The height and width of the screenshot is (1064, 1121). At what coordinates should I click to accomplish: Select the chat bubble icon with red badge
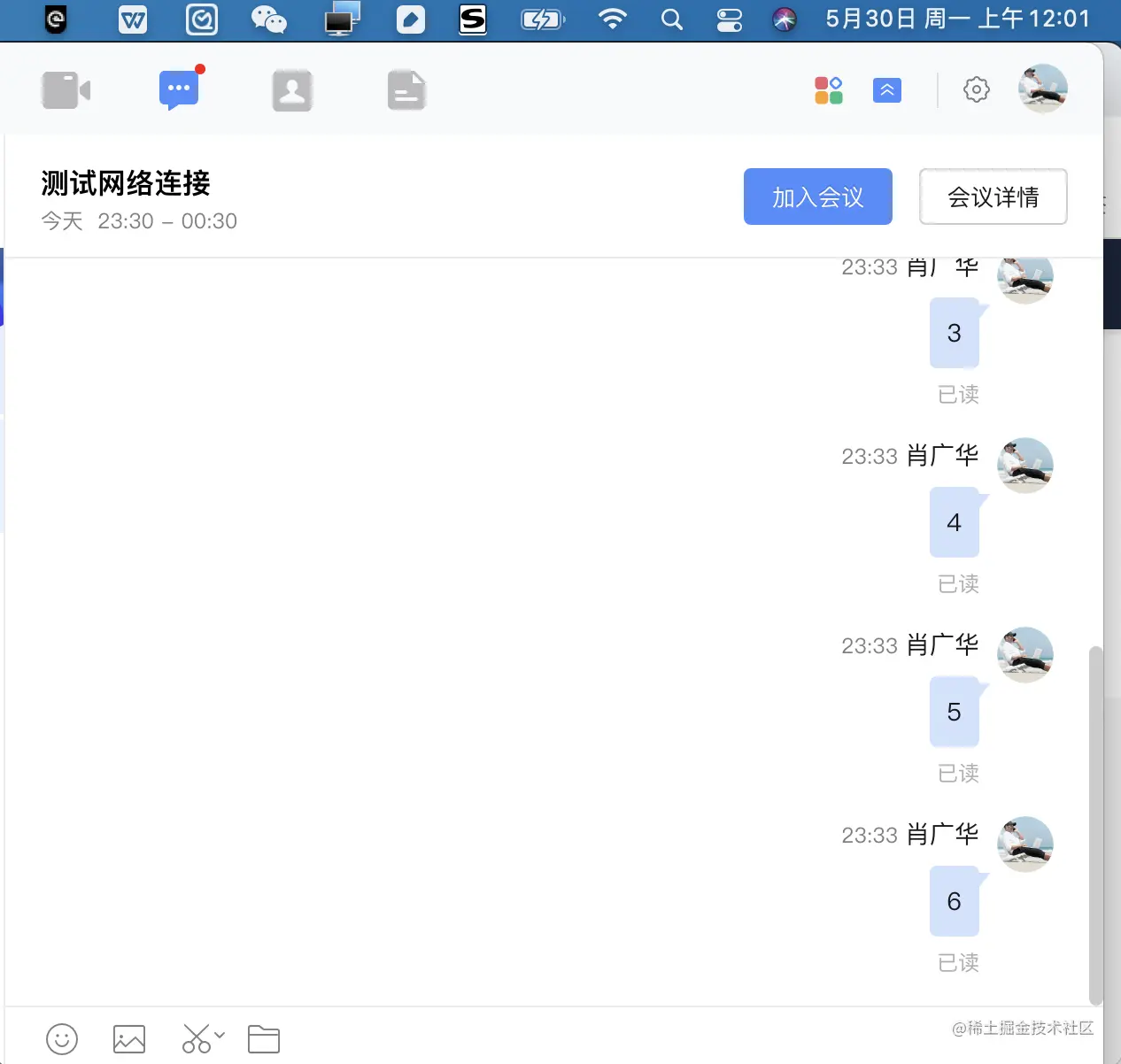pos(178,89)
